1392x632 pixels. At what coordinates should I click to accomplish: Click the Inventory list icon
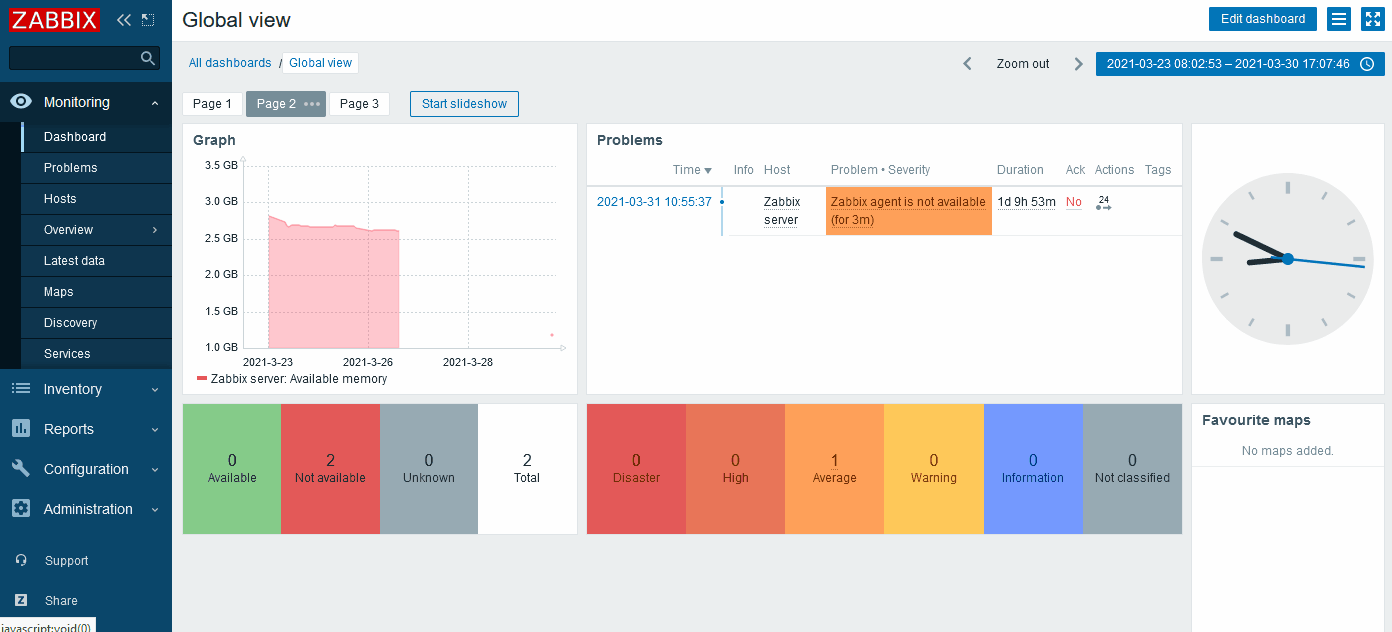[21, 389]
